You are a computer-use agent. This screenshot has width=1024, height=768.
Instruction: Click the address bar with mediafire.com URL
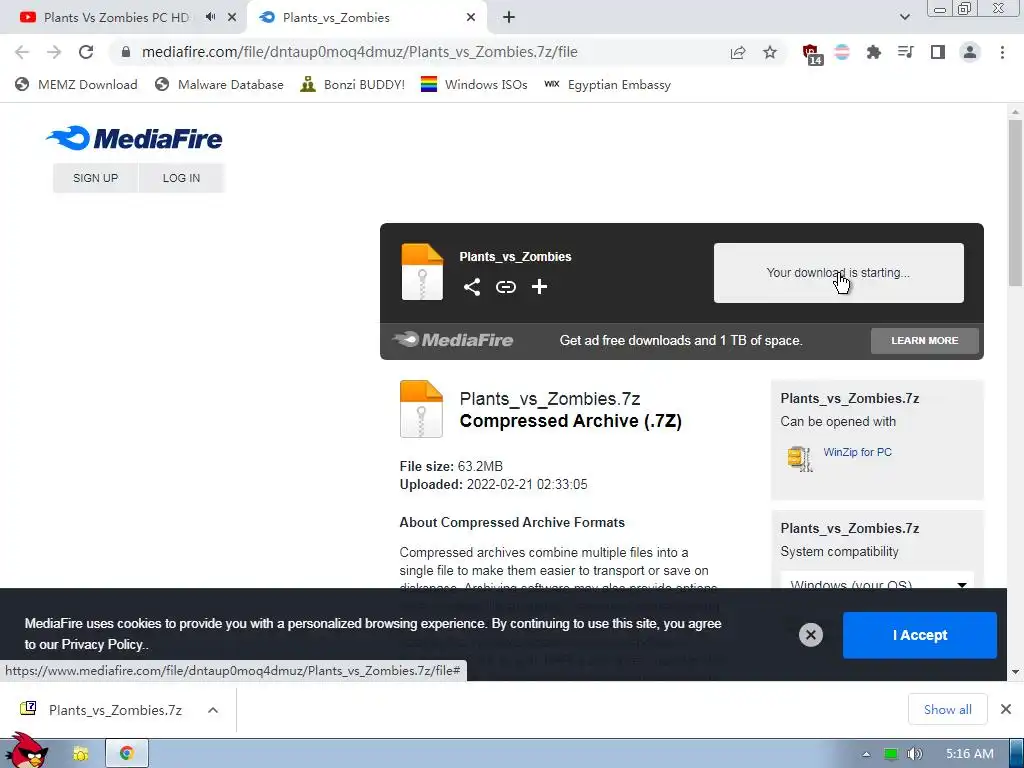(x=418, y=52)
